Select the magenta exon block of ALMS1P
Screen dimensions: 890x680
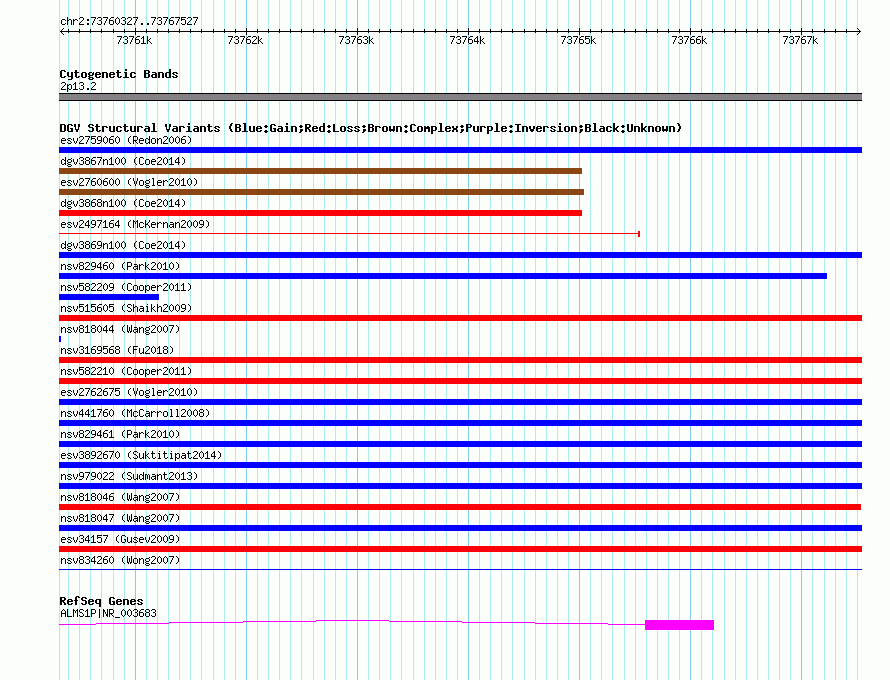[x=679, y=625]
